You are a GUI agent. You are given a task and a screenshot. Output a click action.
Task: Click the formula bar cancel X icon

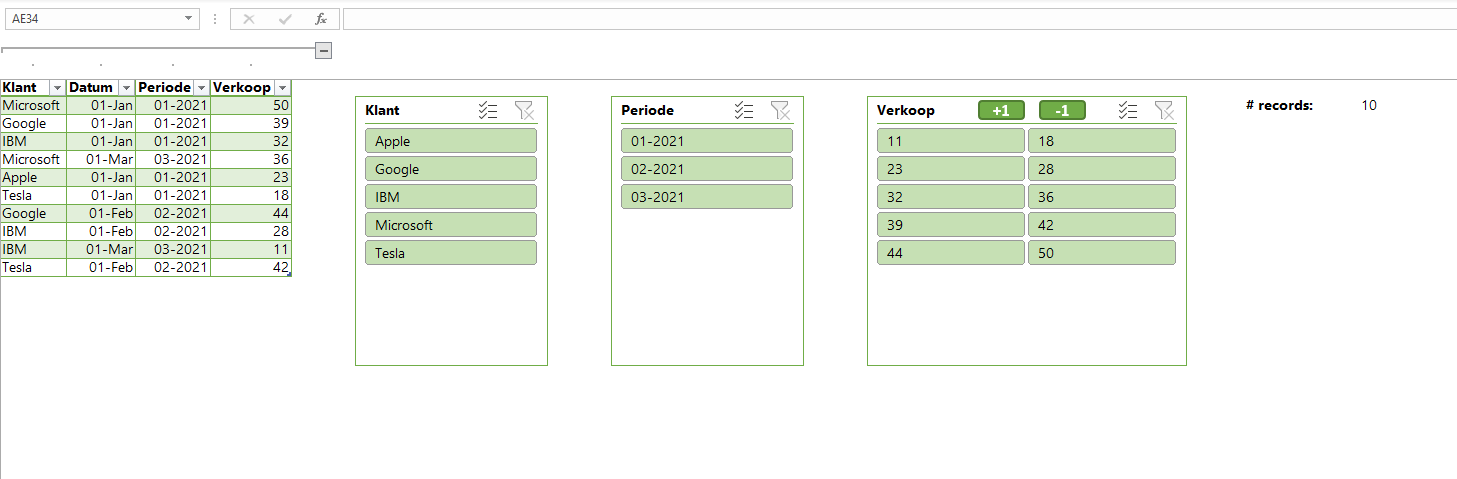point(249,19)
